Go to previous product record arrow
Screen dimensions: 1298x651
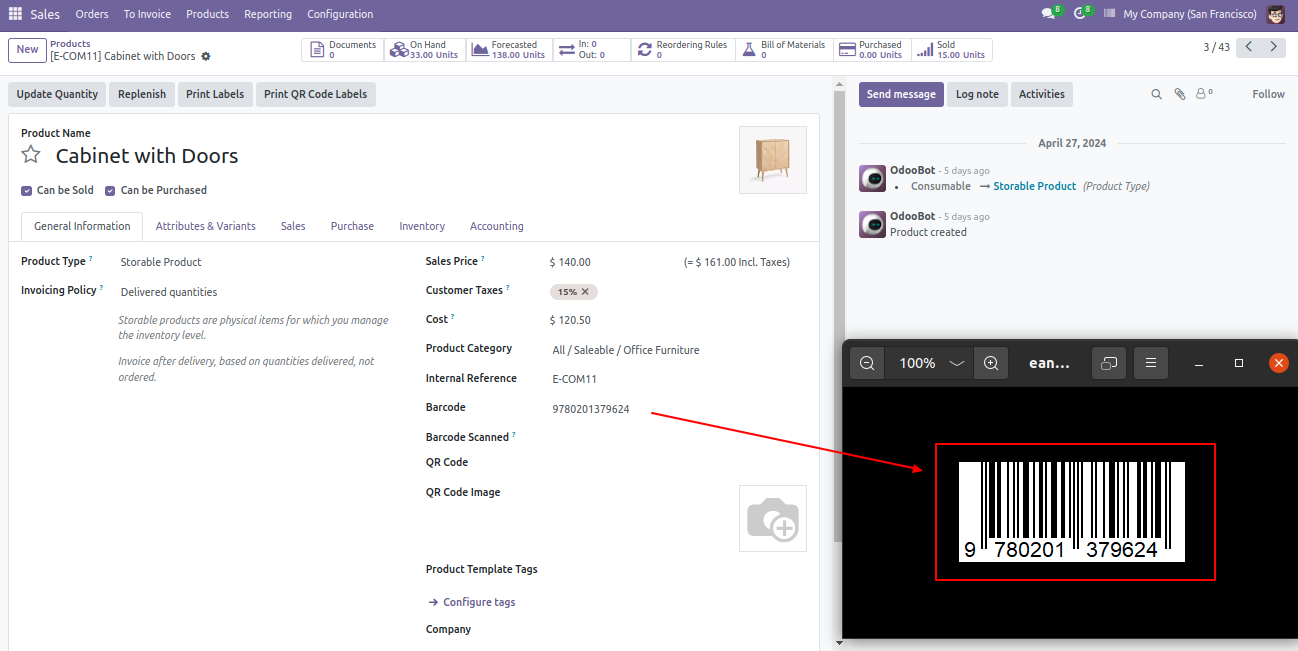pyautogui.click(x=1249, y=47)
